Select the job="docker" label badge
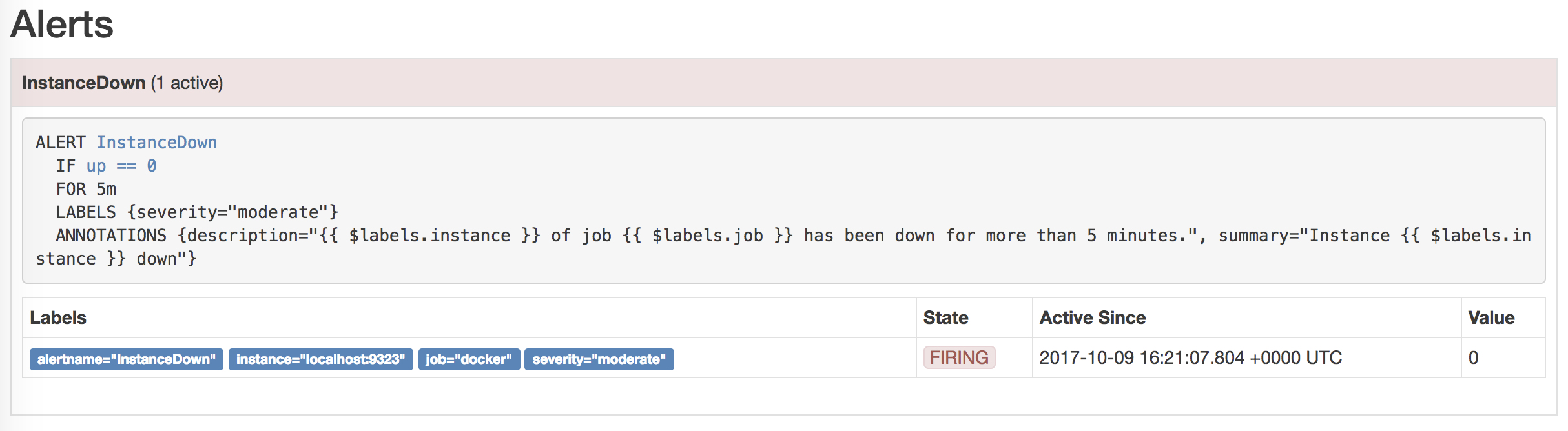 coord(469,359)
